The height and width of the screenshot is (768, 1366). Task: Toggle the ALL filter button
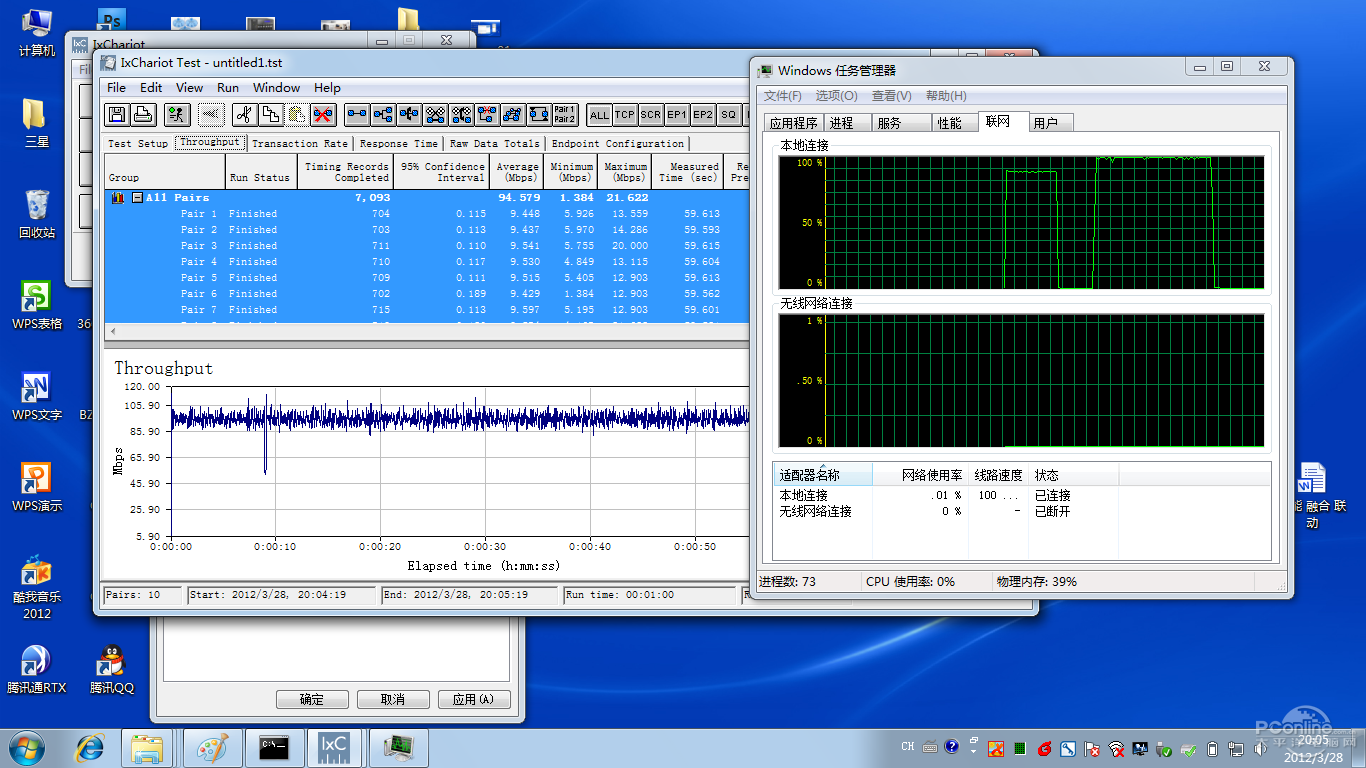599,114
